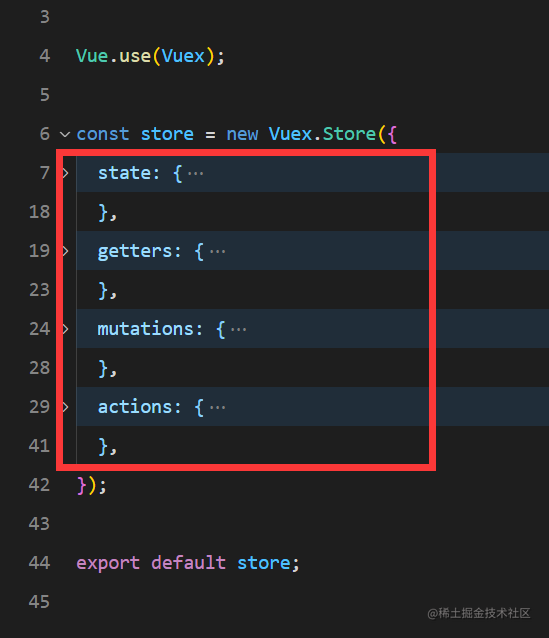Click the ellipsis after getters: {
Viewport: 549px width, 638px height.
tap(217, 251)
